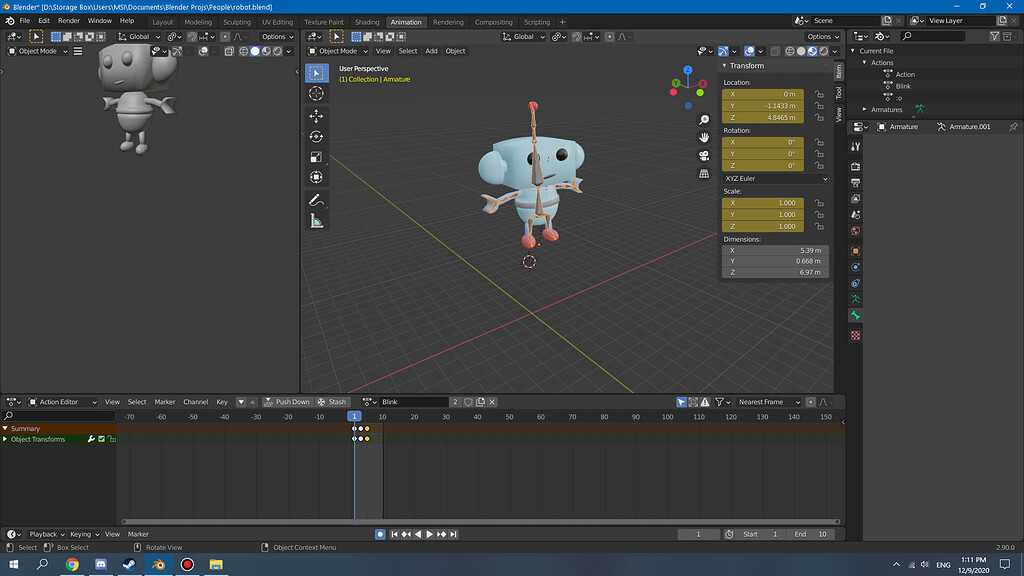Switch to the Layout workspace tab

163,22
